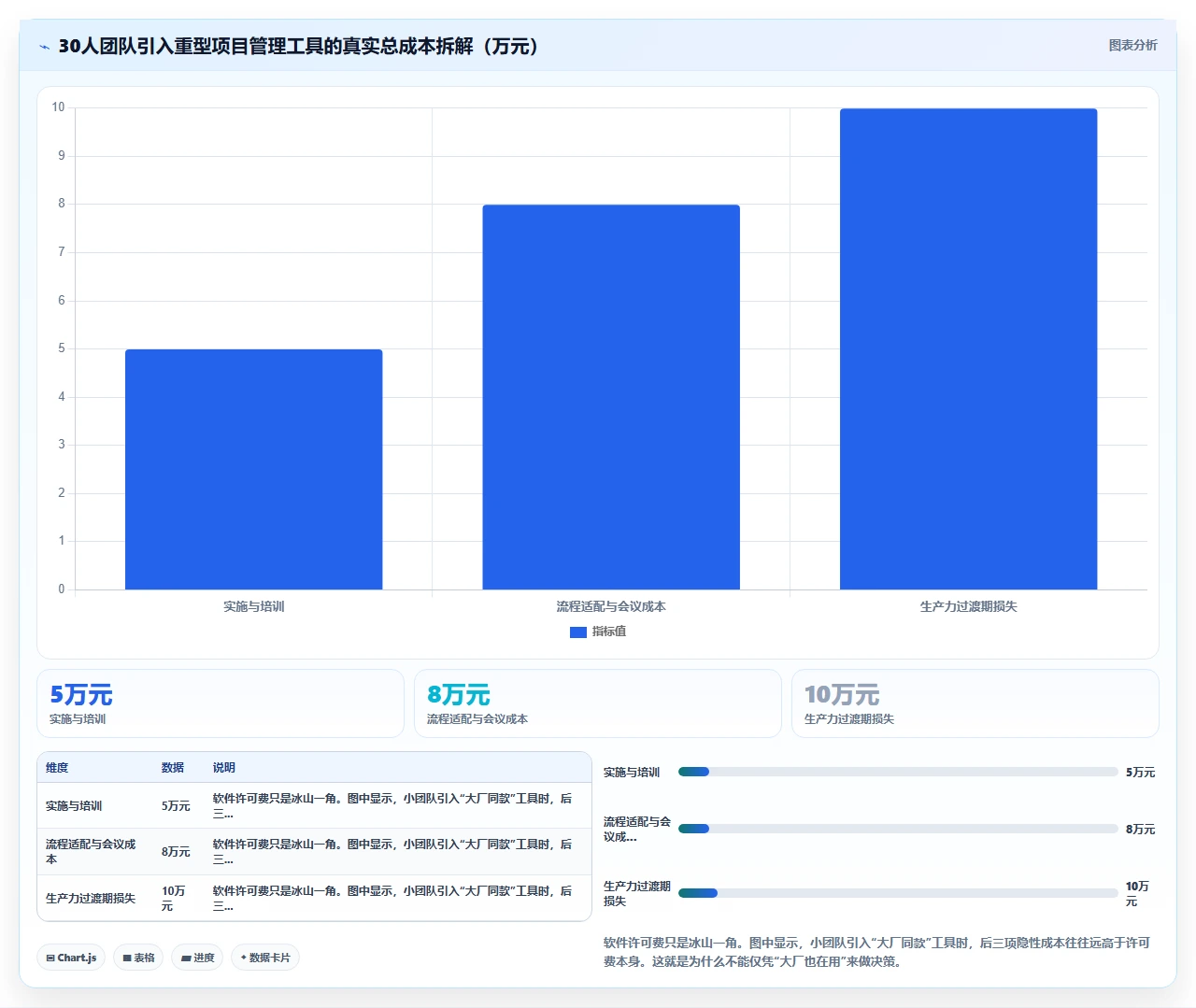Click the 生产力过渡期损失 progress bar

[x=898, y=893]
